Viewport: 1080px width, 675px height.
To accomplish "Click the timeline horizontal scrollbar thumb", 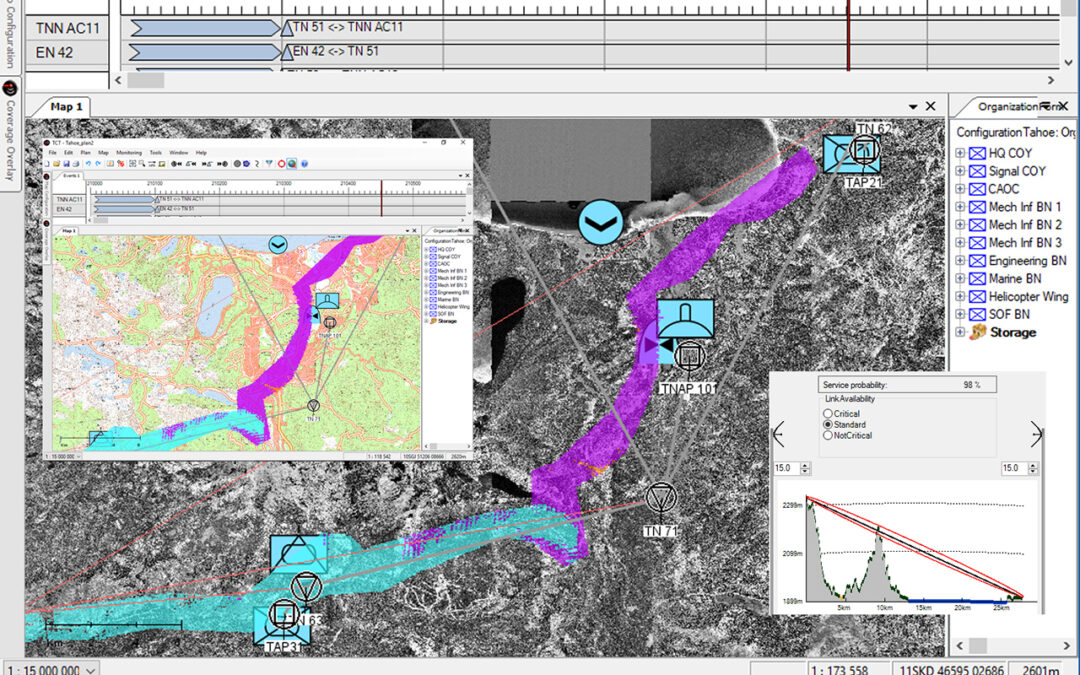I will tap(146, 80).
